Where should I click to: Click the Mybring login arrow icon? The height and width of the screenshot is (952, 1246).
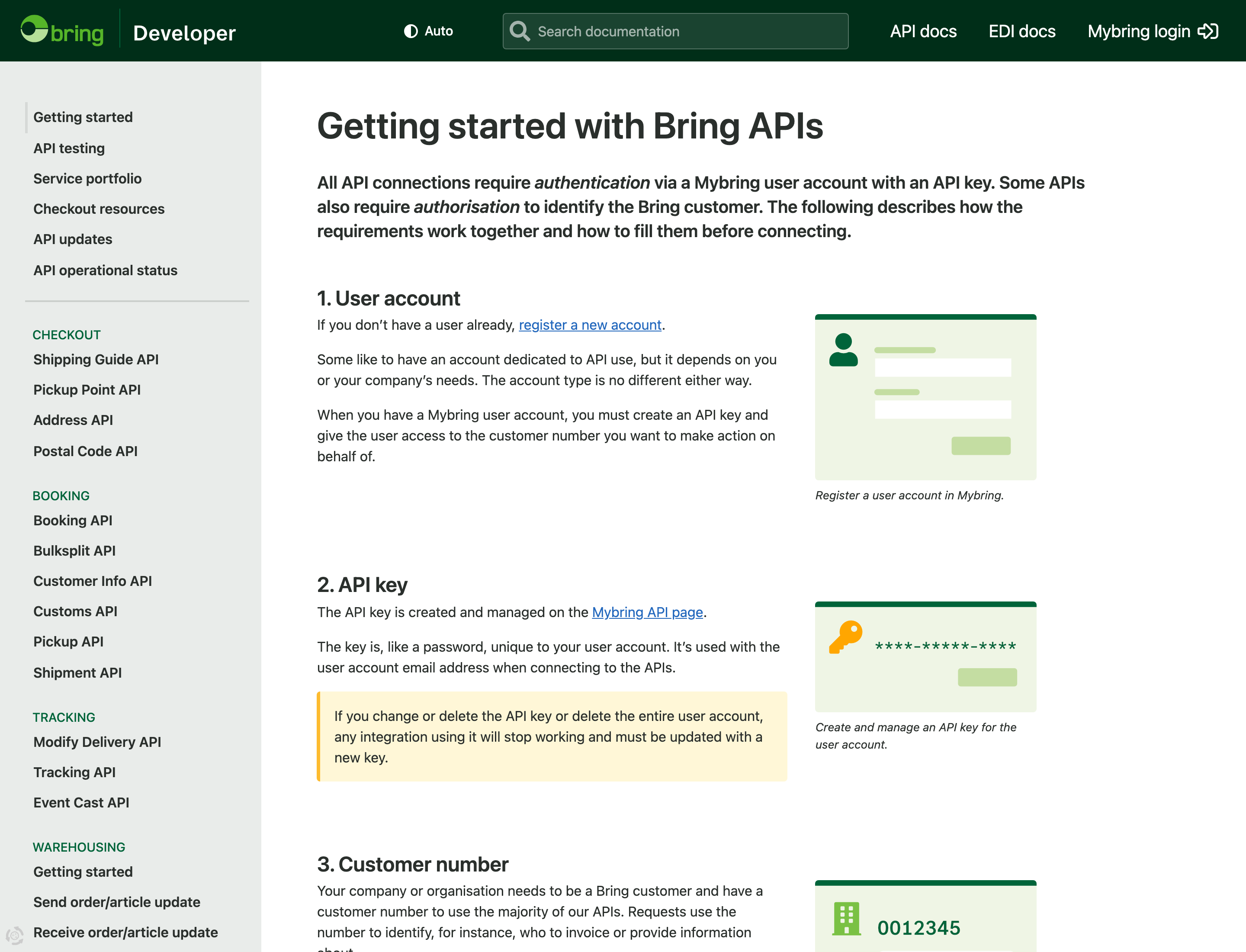coord(1207,31)
